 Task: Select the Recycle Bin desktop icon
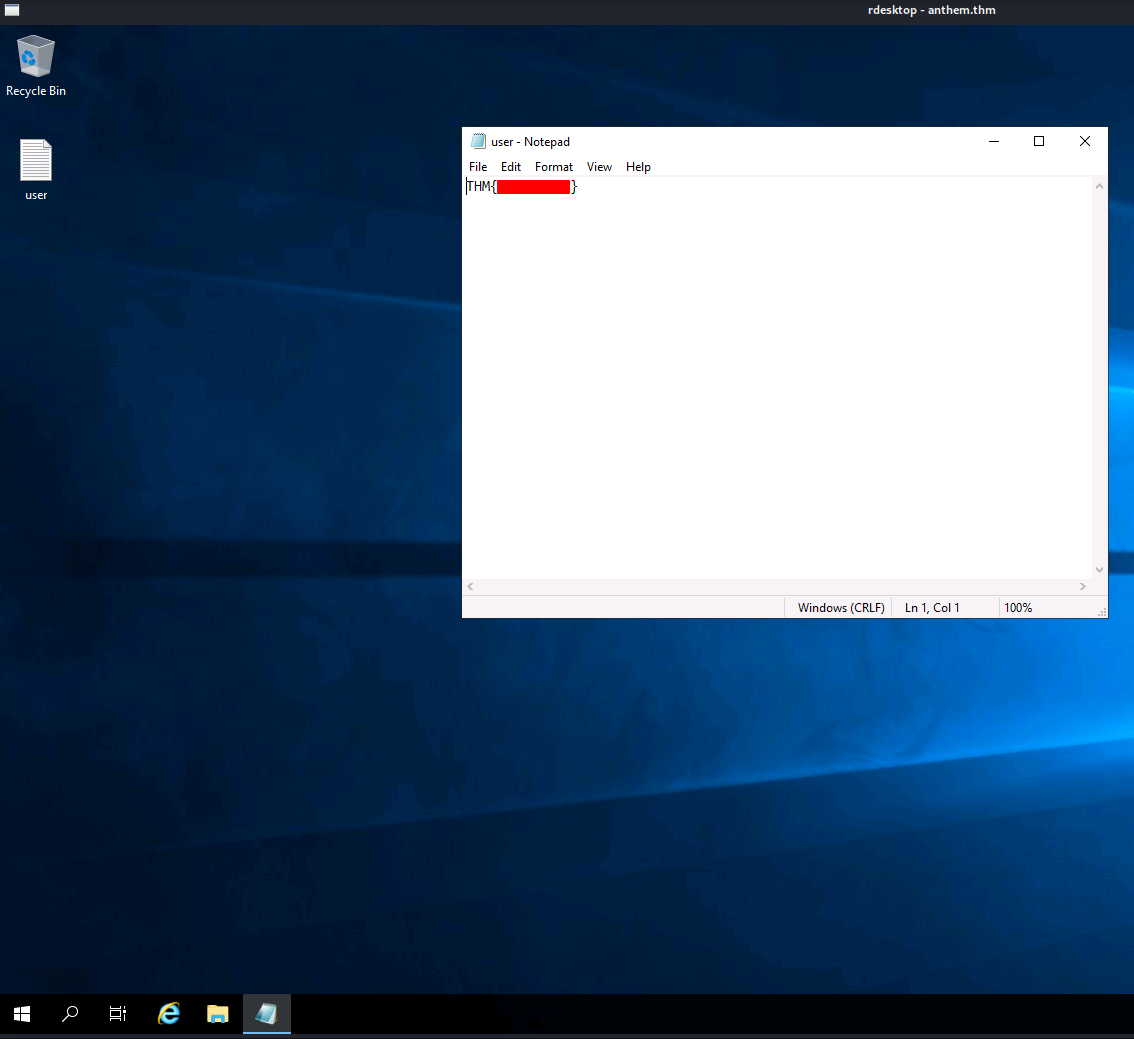[35, 65]
